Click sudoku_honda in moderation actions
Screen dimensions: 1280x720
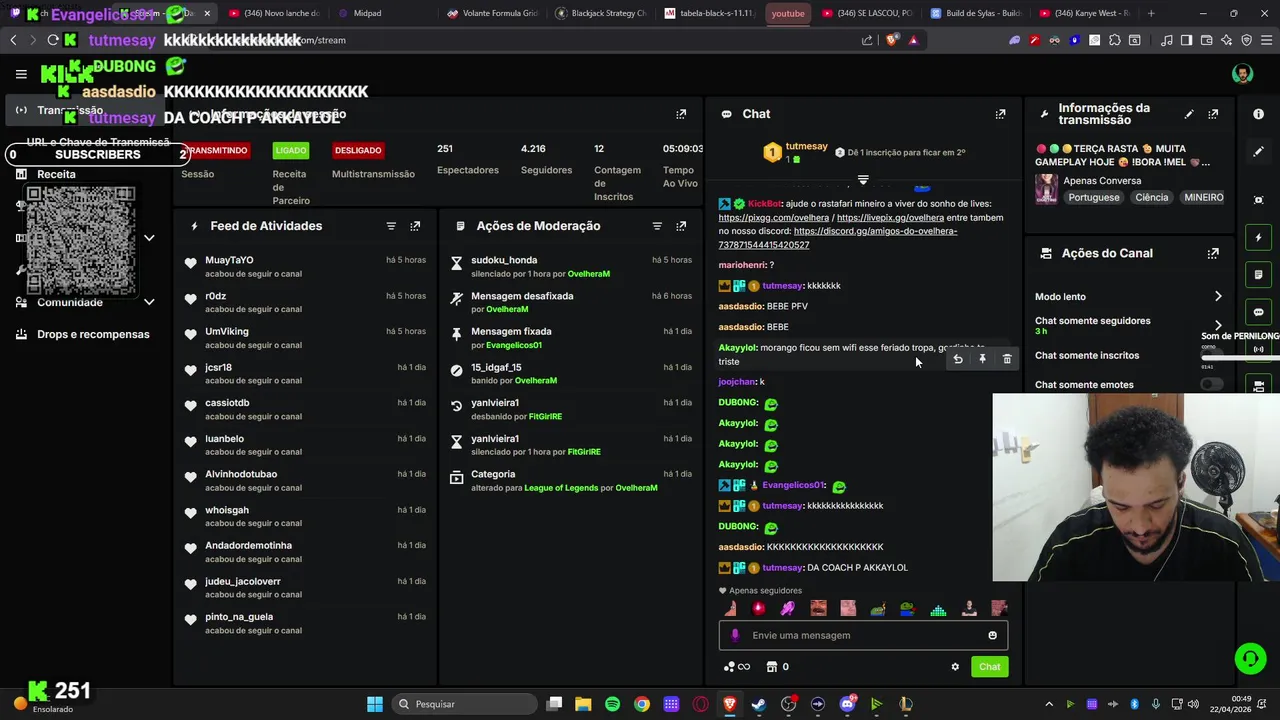[x=504, y=260]
